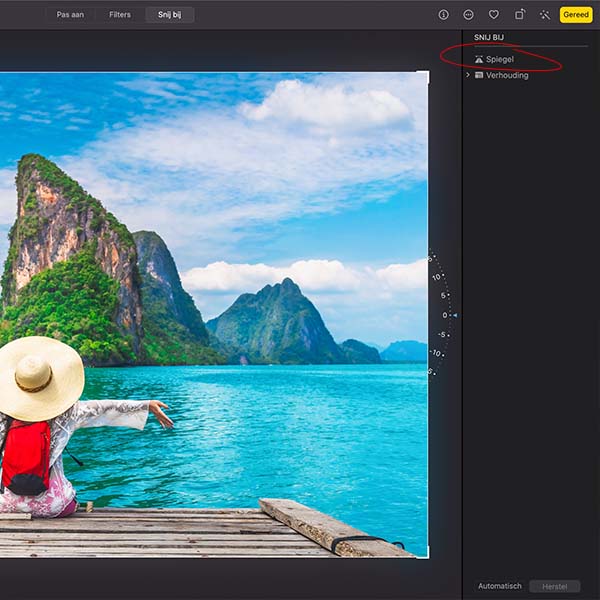Click the Herstel reset button
Viewport: 600px width, 600px height.
[554, 586]
